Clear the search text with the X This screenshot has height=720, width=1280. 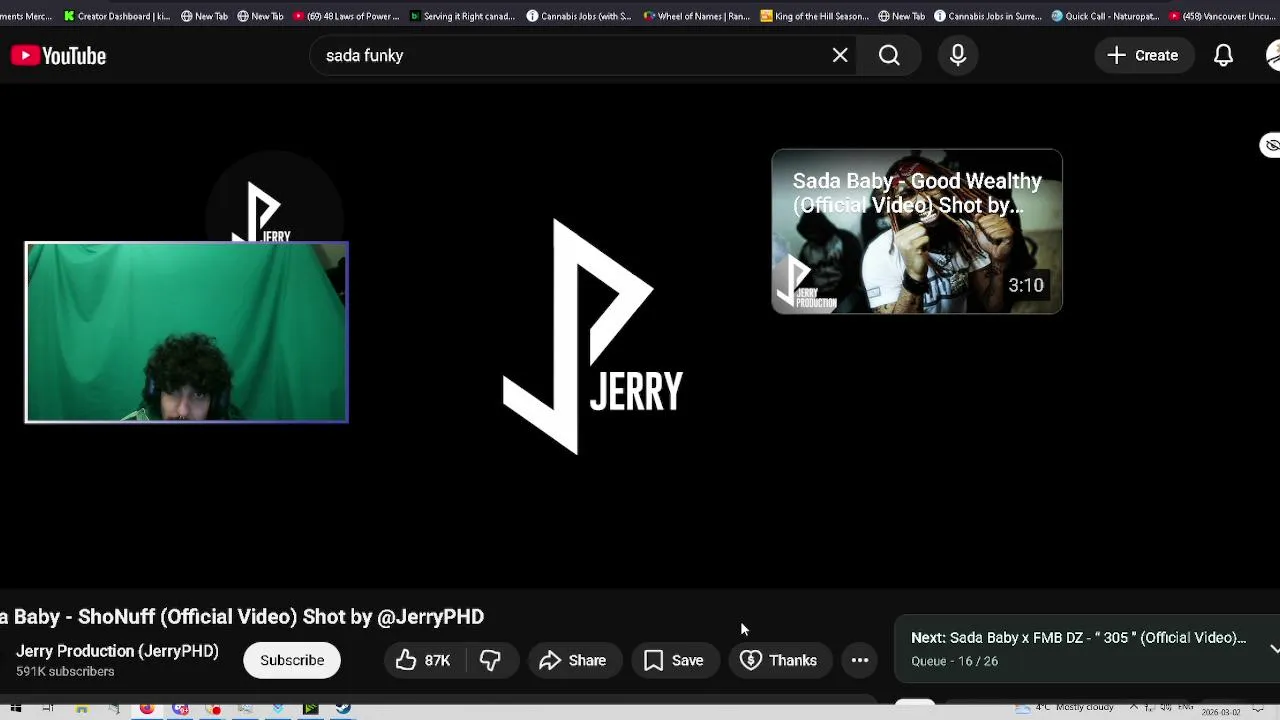[840, 56]
